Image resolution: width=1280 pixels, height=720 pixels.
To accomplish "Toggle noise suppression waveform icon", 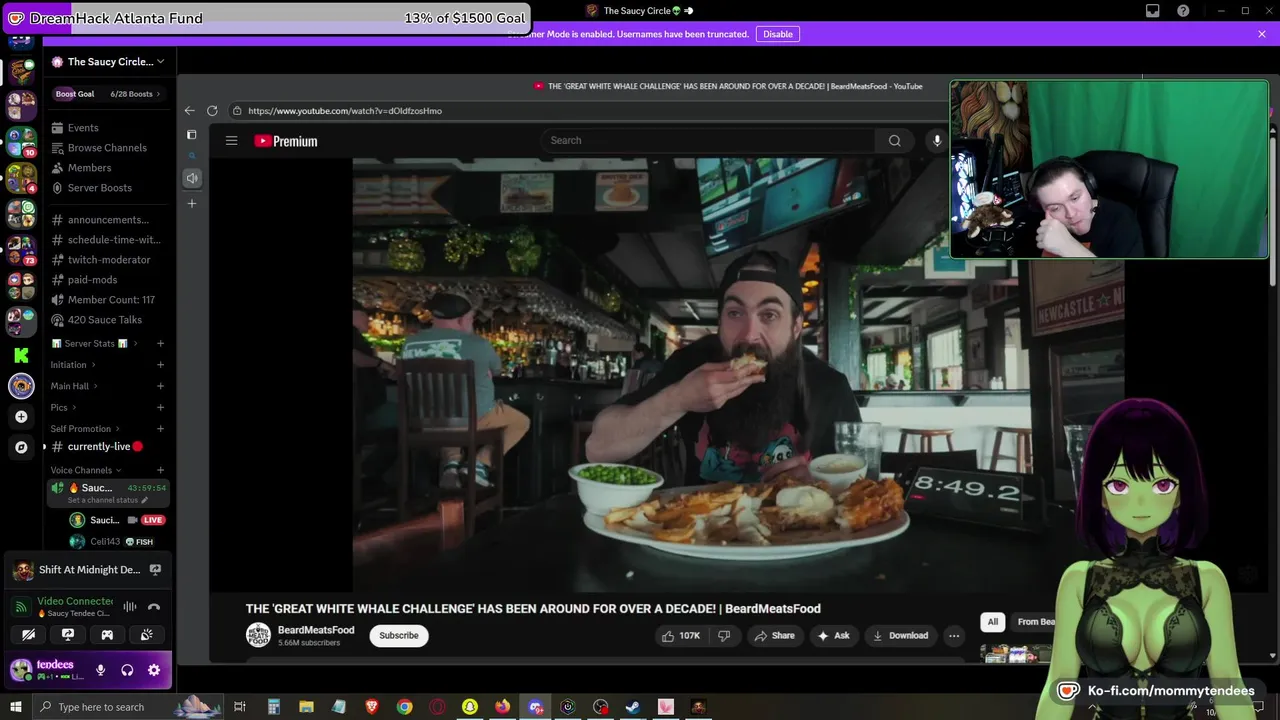I will point(130,607).
